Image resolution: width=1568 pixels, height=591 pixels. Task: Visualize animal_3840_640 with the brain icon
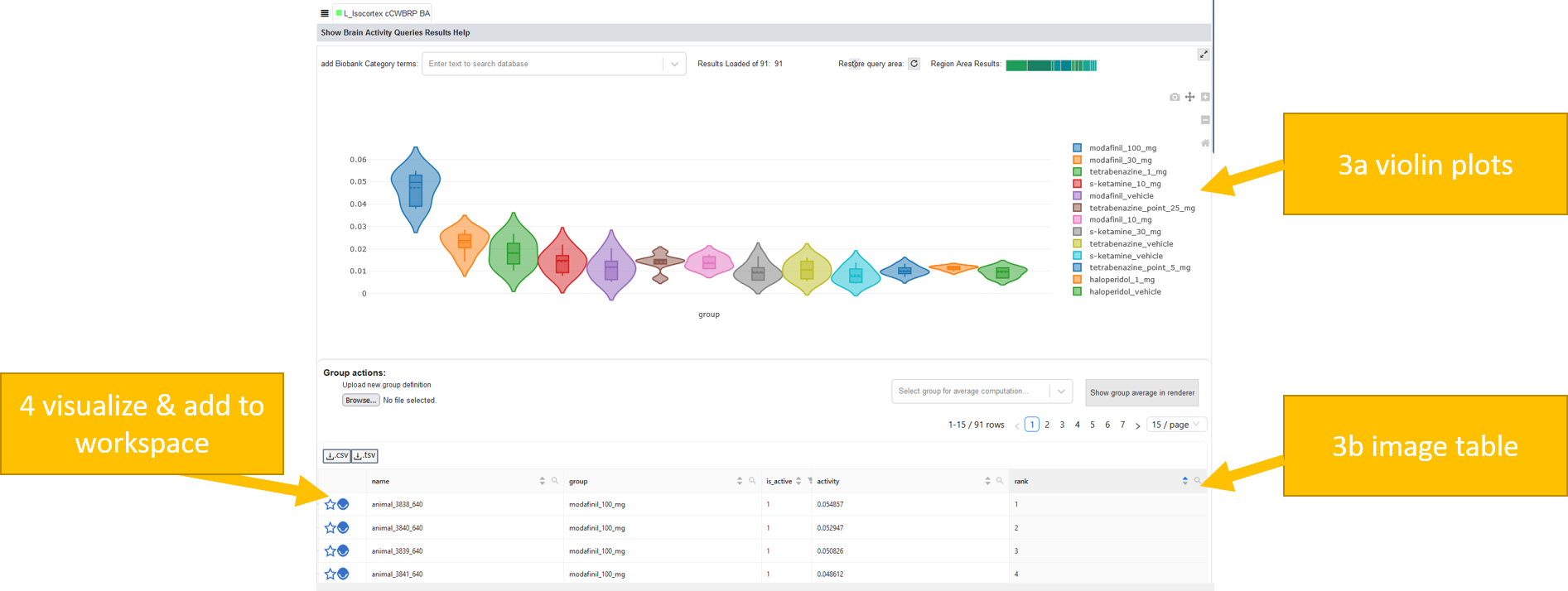[x=343, y=527]
